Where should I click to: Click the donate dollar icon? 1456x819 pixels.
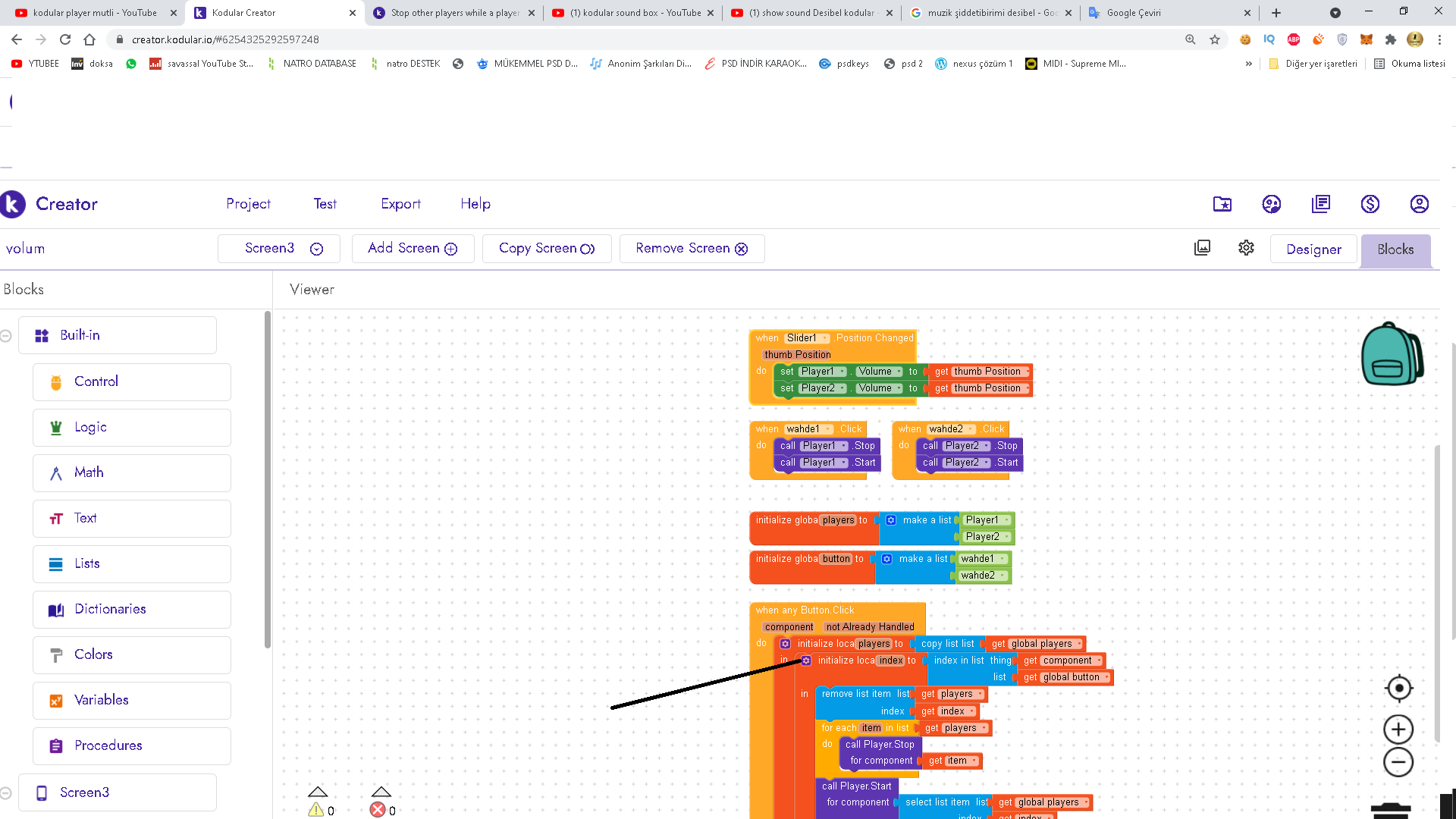point(1370,204)
